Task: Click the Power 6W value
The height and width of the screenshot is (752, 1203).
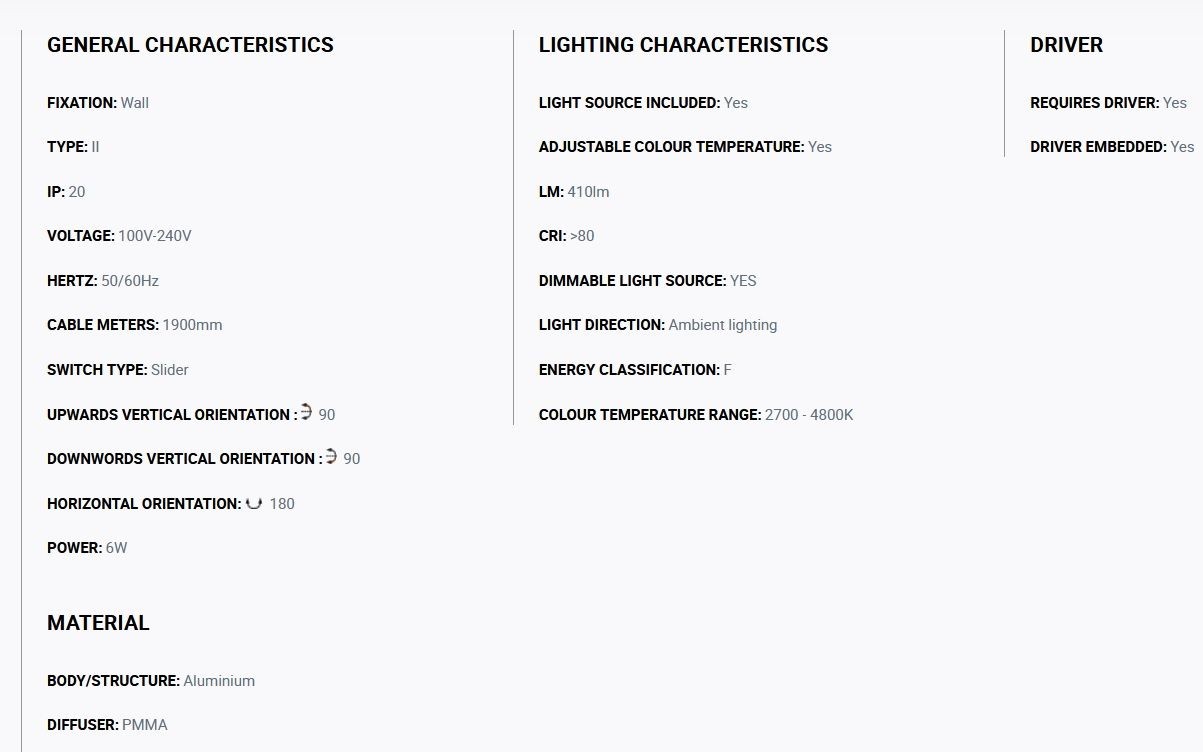Action: [117, 548]
